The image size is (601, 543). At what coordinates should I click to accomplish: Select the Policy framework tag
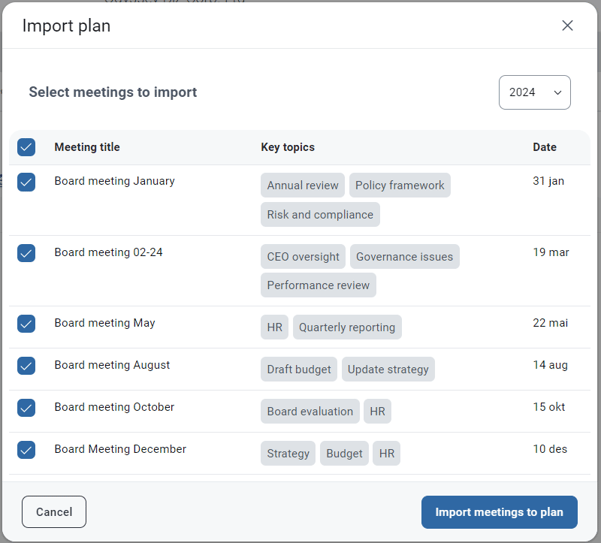(399, 185)
